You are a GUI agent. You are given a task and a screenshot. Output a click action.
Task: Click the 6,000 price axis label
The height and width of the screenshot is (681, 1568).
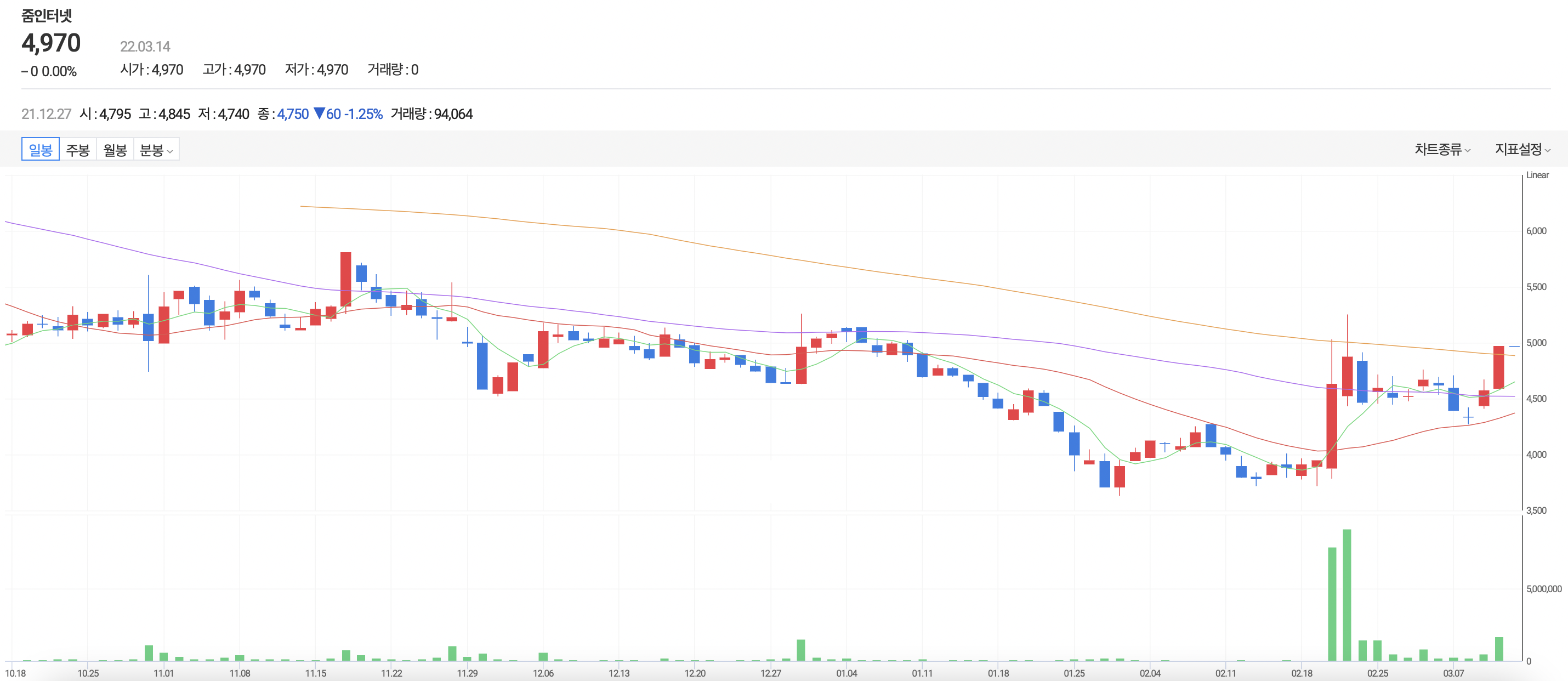[x=1536, y=231]
